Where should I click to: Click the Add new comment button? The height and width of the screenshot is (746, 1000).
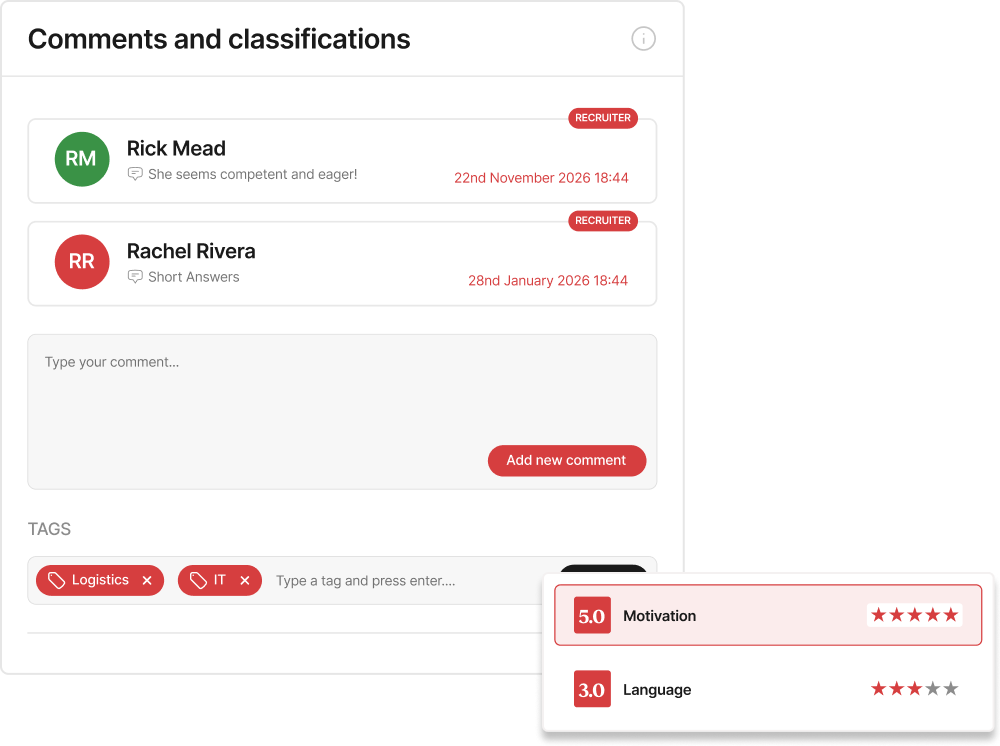click(x=566, y=460)
